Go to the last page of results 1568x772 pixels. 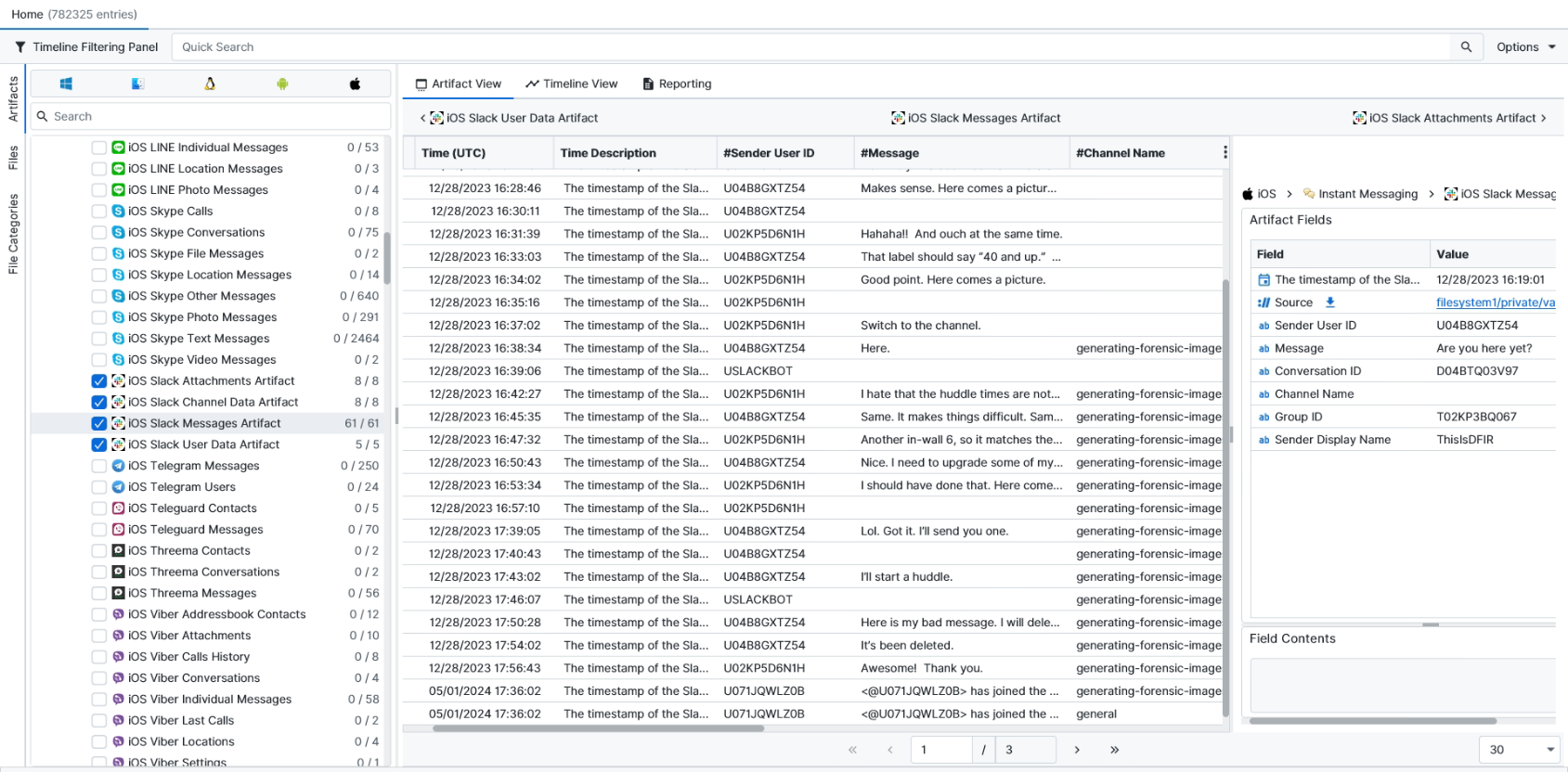point(1114,750)
